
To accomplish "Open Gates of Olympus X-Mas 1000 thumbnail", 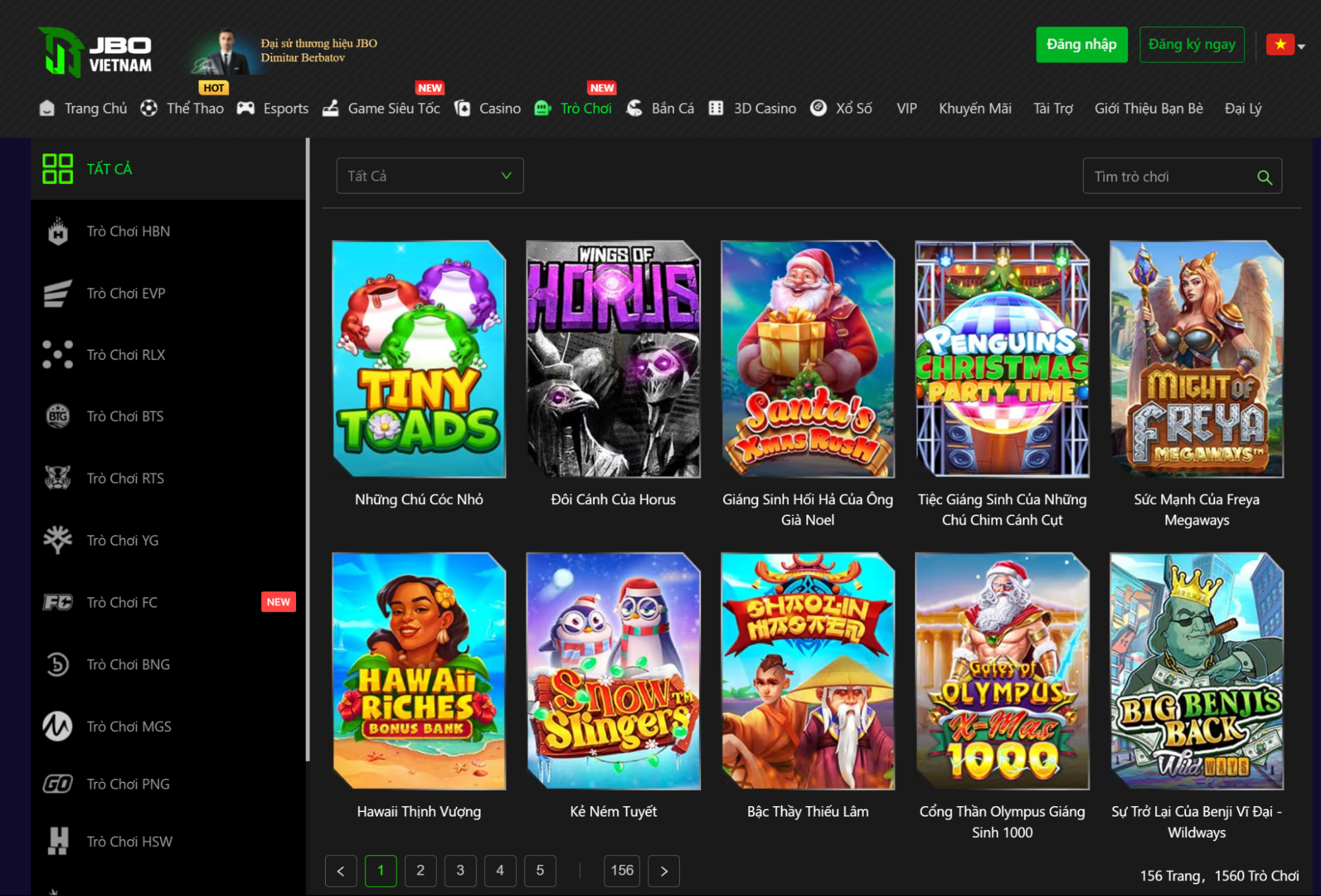I will coord(1002,671).
